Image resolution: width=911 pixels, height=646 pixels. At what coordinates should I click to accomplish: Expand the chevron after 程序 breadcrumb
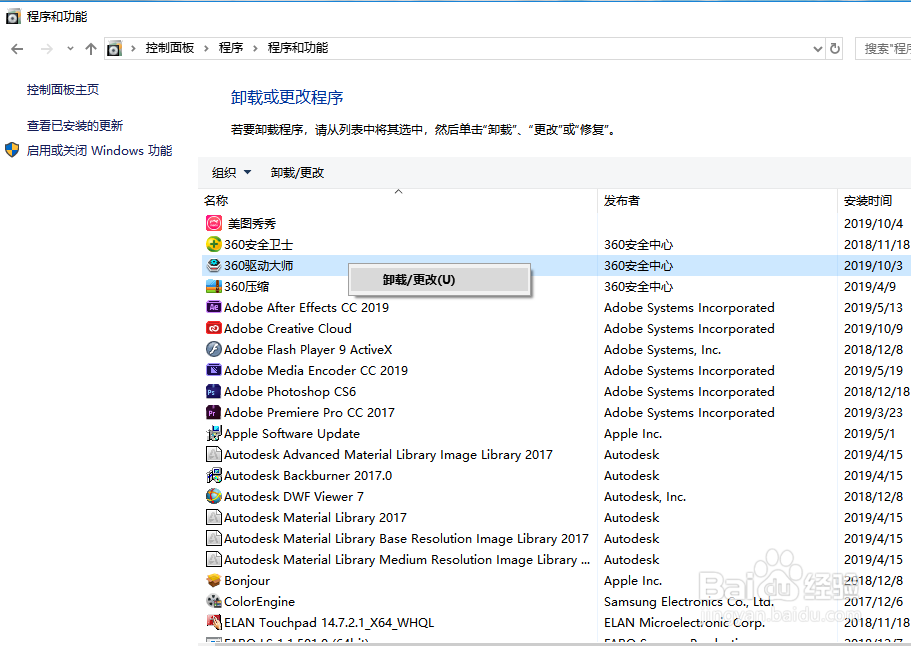point(255,48)
